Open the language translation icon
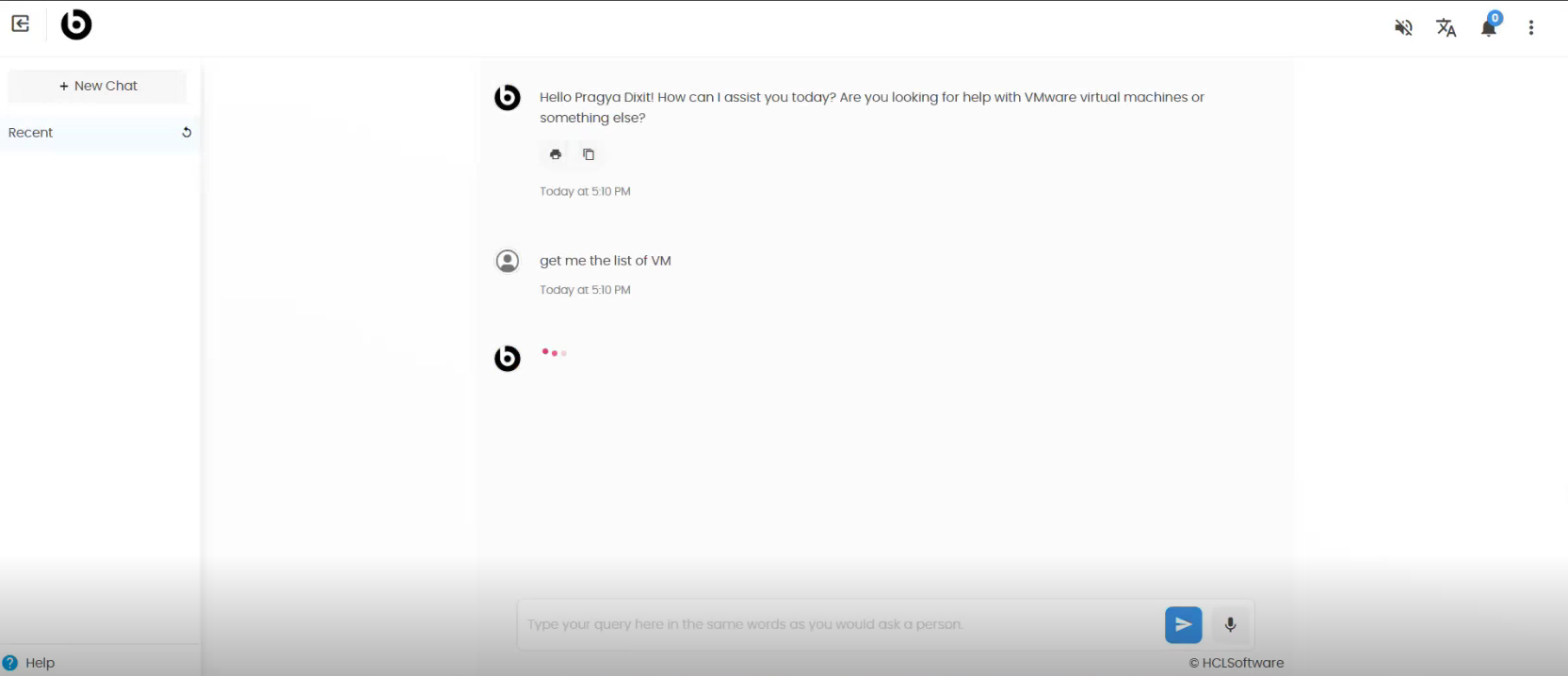 (x=1446, y=27)
